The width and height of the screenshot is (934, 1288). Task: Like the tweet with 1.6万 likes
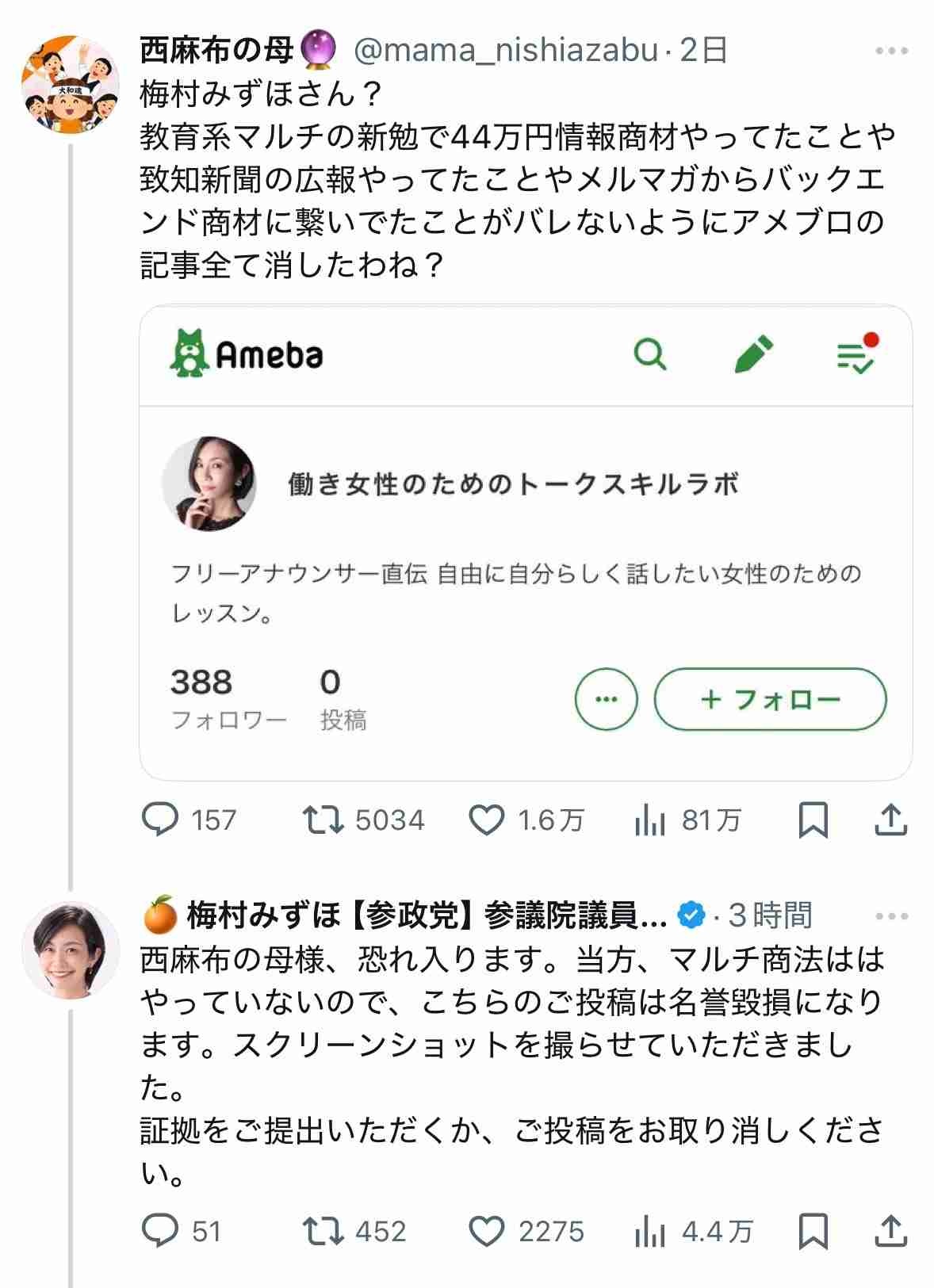click(x=487, y=820)
